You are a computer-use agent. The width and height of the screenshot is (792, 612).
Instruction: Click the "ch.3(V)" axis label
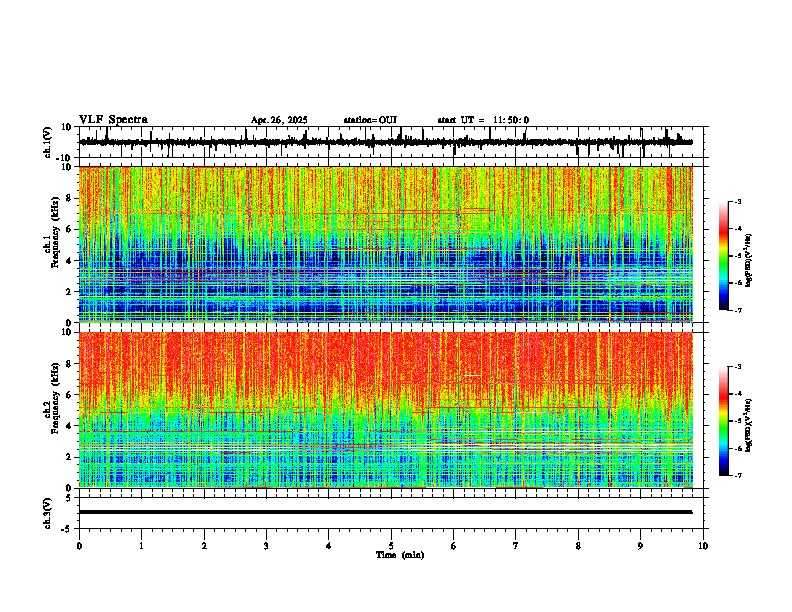click(x=48, y=513)
